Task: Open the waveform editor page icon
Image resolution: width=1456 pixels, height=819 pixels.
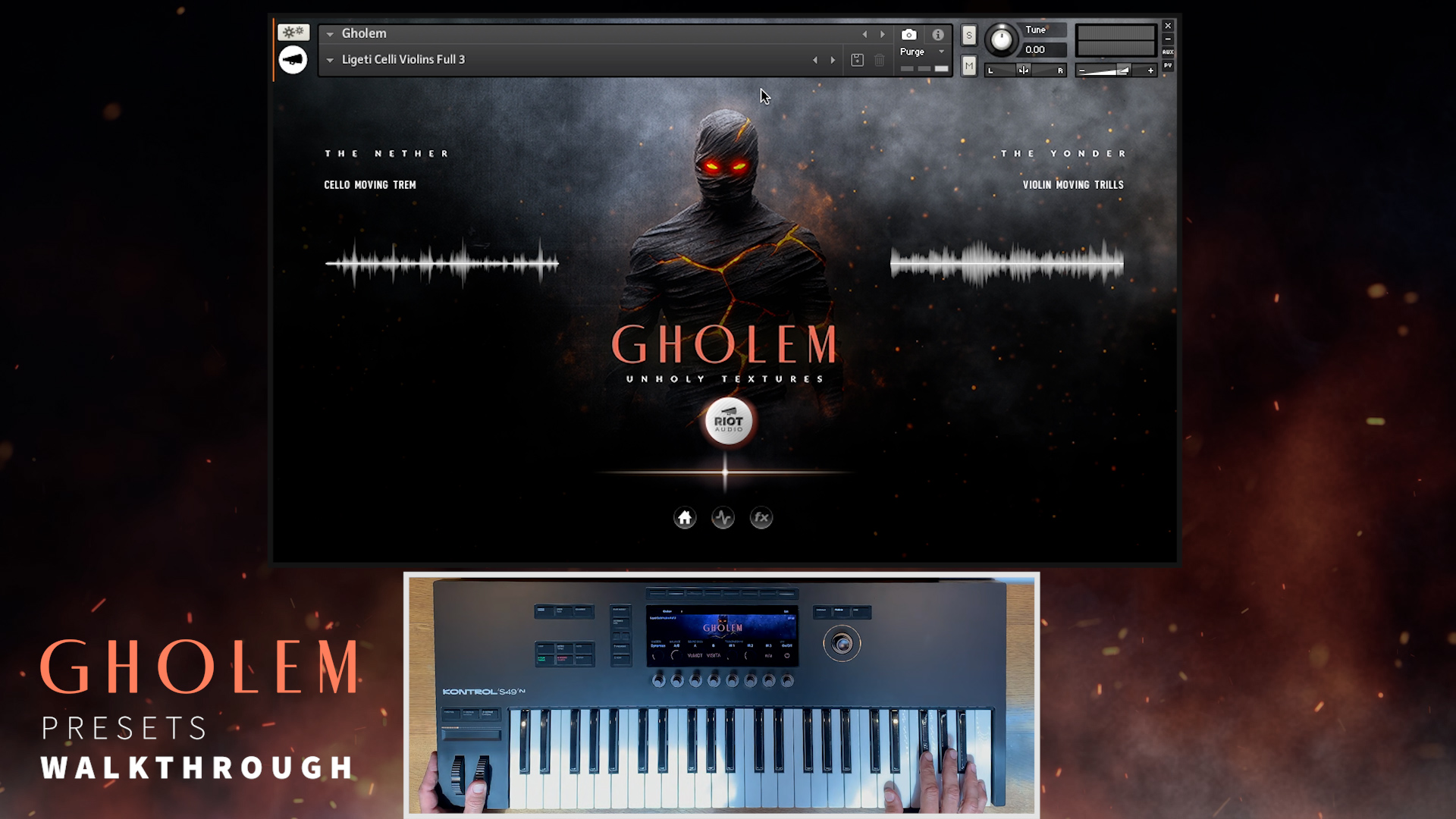Action: coord(723,518)
